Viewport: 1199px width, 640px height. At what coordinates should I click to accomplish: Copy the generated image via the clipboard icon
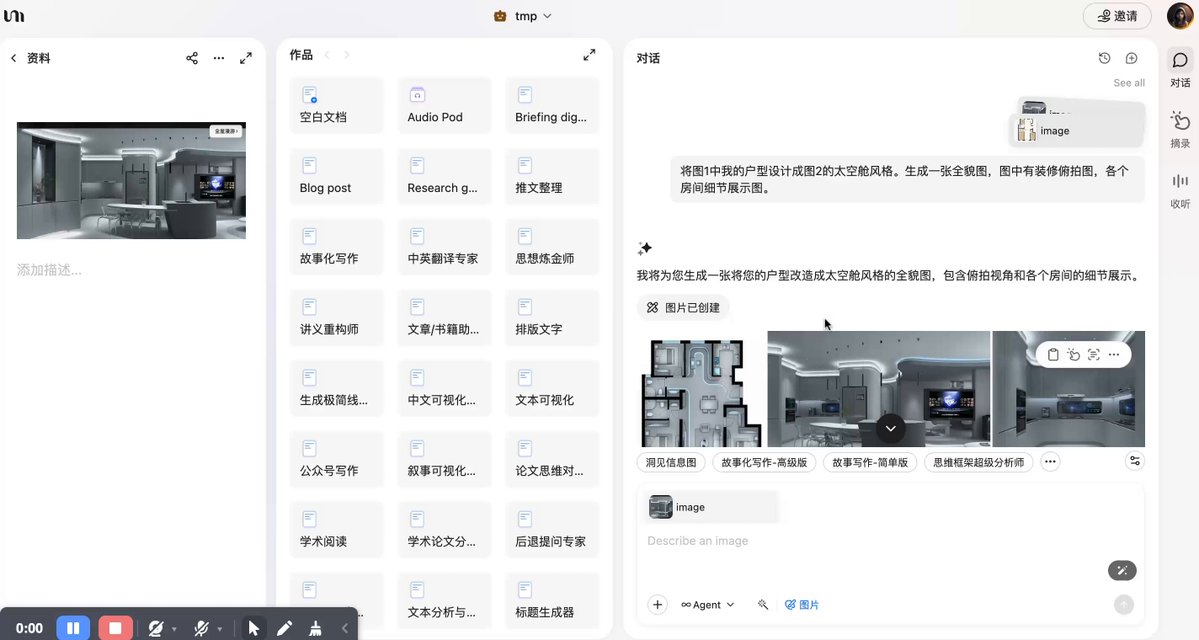click(1051, 354)
